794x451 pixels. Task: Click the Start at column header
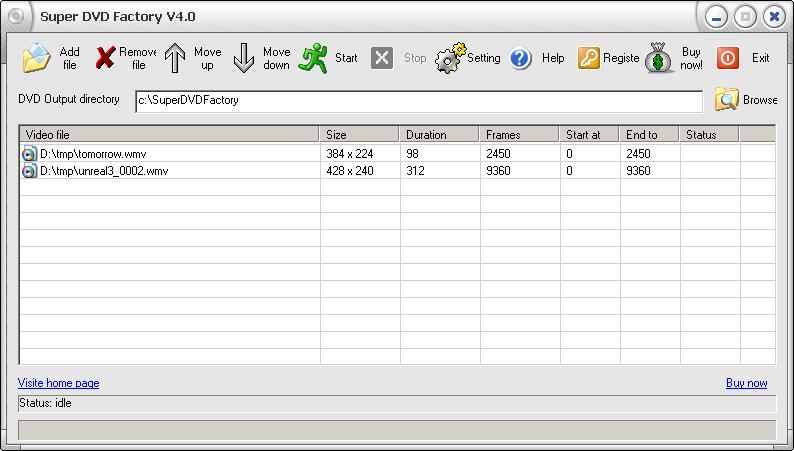tap(589, 135)
